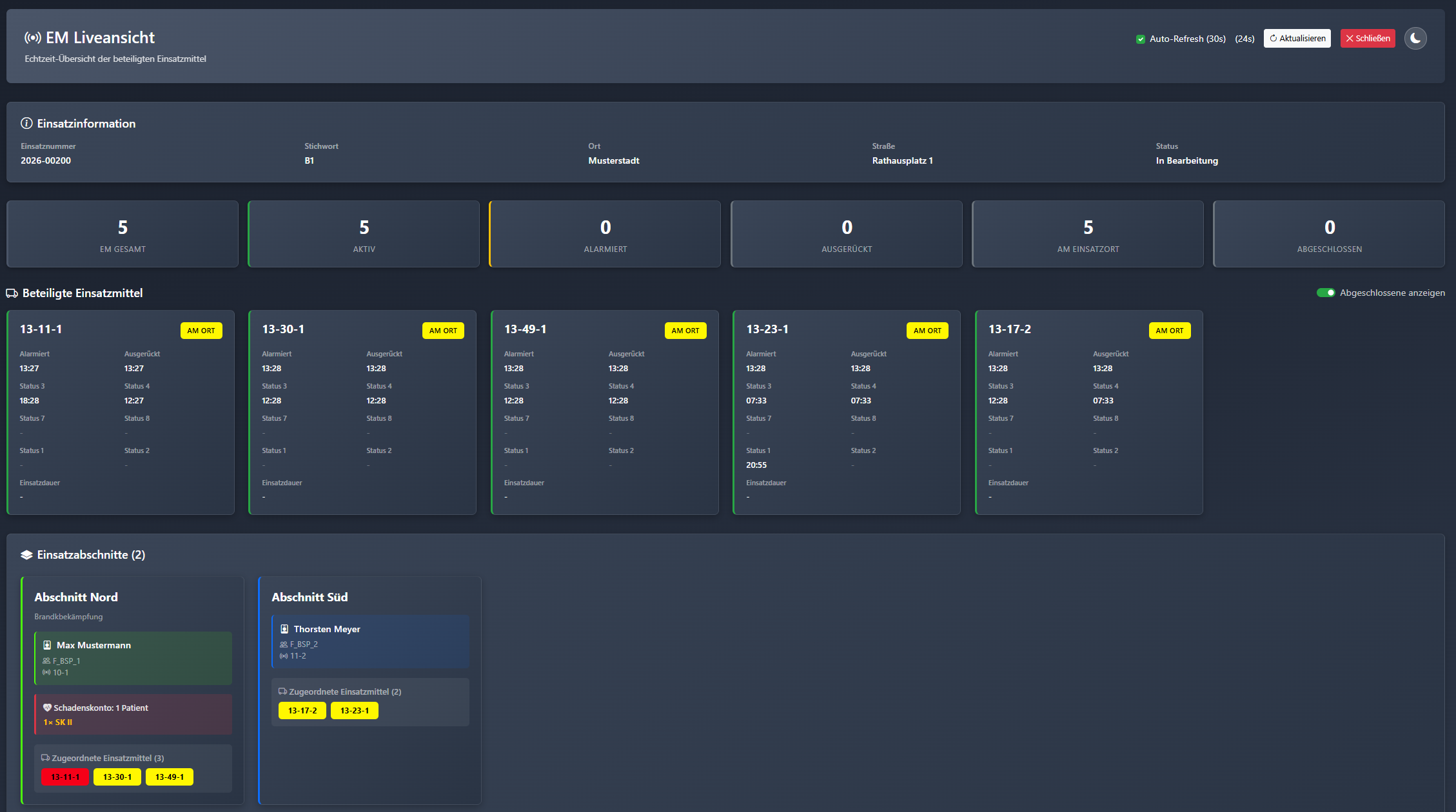Viewport: 1456px width, 812px height.
Task: Click the person badge icon beside Max Mustermann
Action: pos(47,645)
